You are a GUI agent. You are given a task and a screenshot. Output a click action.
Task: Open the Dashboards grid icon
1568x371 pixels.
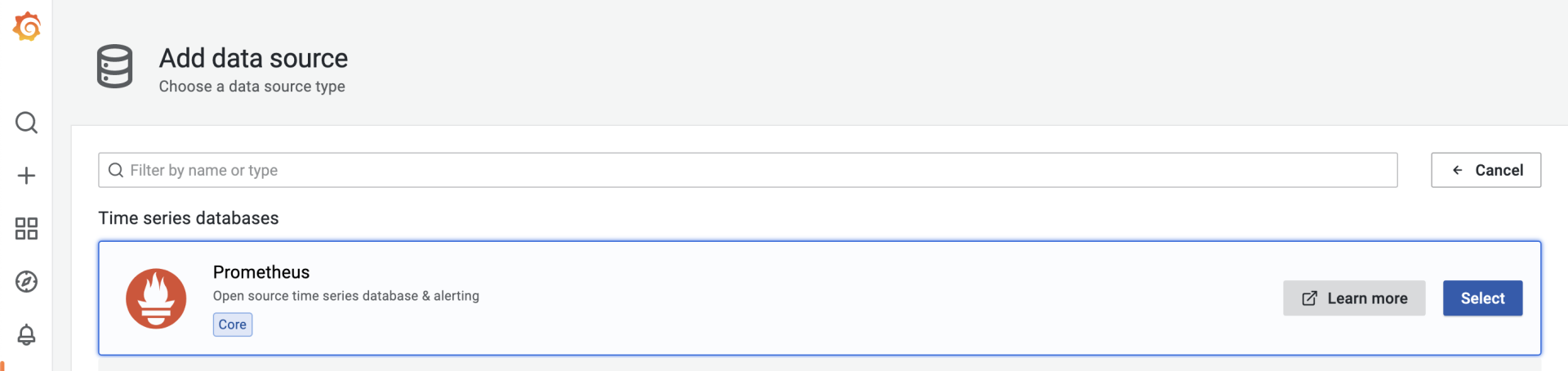[x=26, y=229]
